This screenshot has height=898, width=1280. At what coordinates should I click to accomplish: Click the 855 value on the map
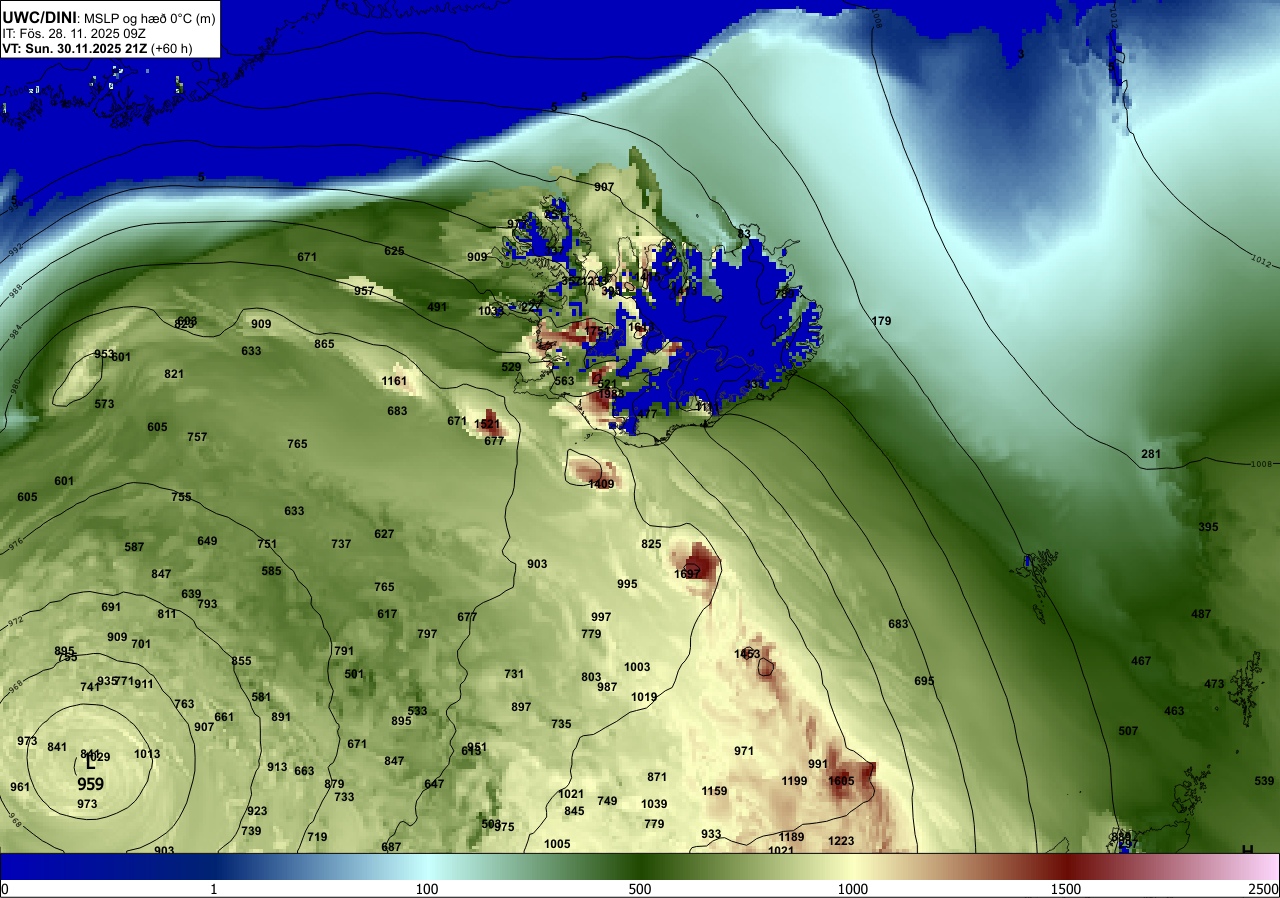(241, 661)
